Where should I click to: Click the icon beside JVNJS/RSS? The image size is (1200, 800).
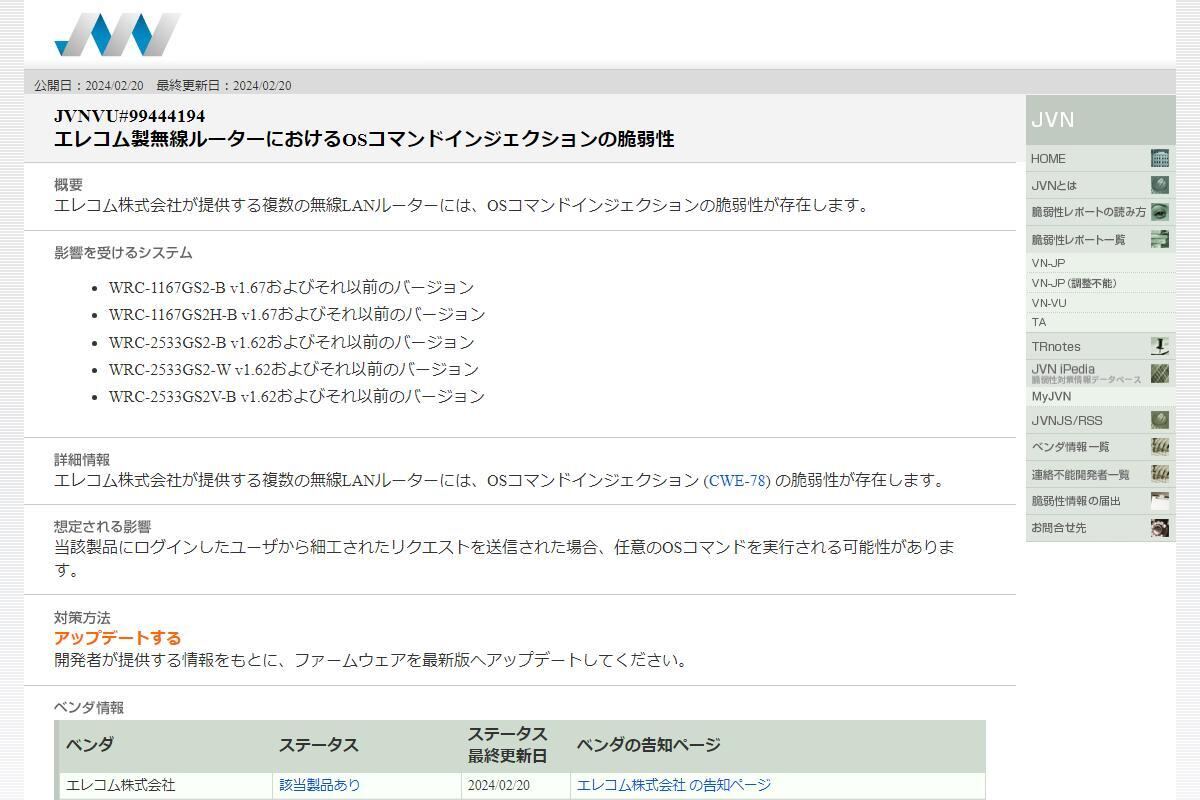[1159, 420]
